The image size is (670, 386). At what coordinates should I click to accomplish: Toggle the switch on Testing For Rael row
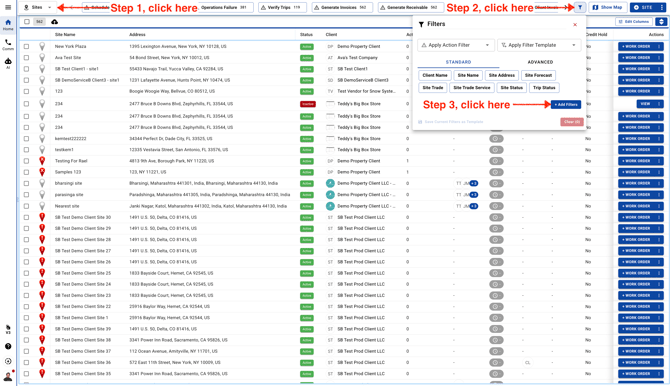496,161
